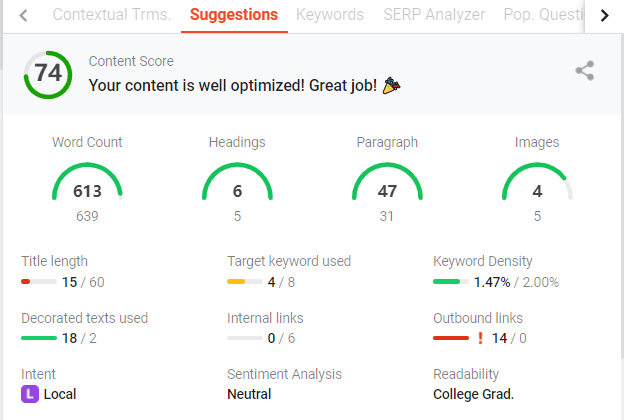Open the SERP Analyzer tab
Viewport: 624px width, 420px height.
(x=434, y=15)
